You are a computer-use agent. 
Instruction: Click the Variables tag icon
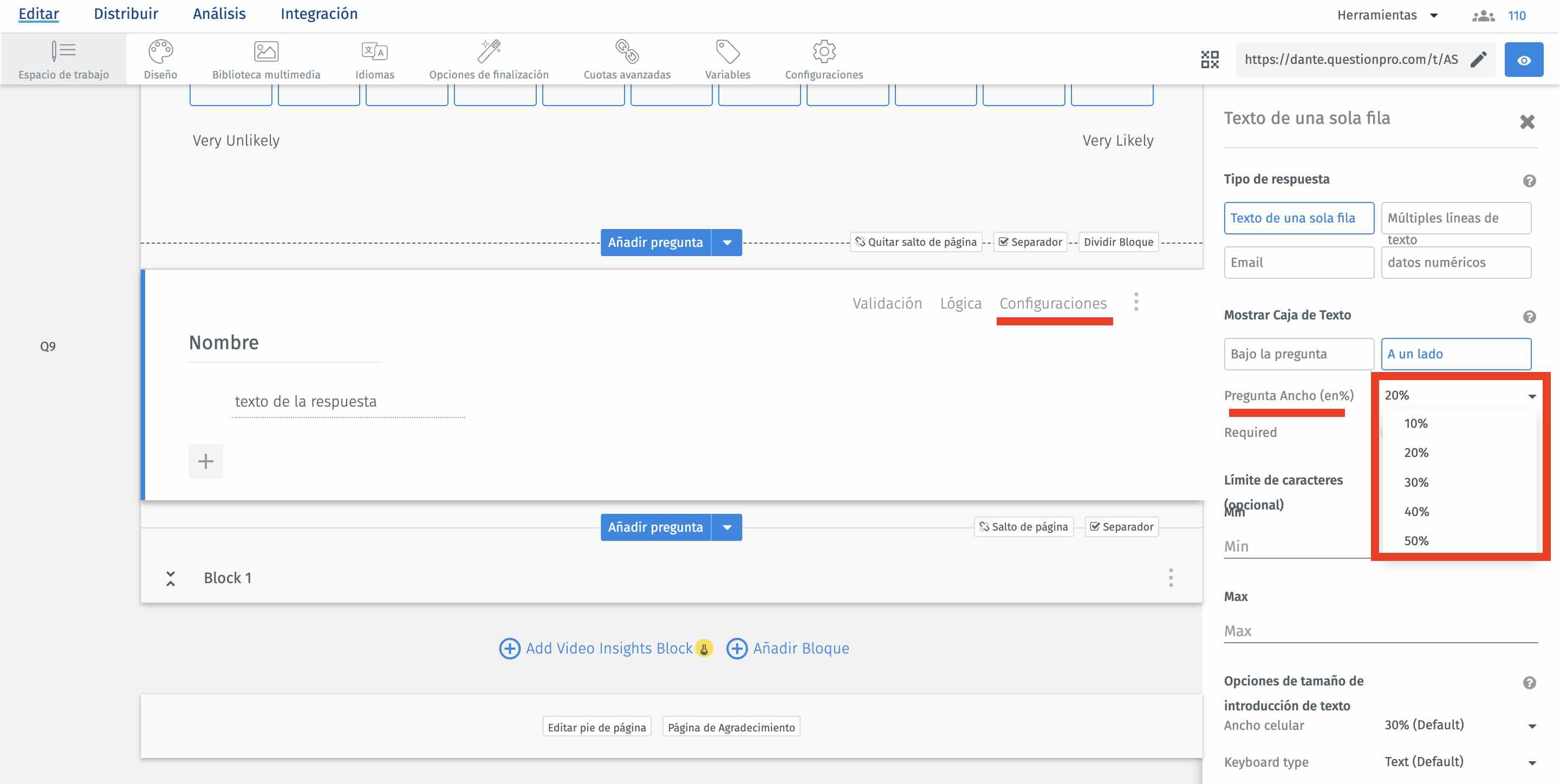[727, 52]
